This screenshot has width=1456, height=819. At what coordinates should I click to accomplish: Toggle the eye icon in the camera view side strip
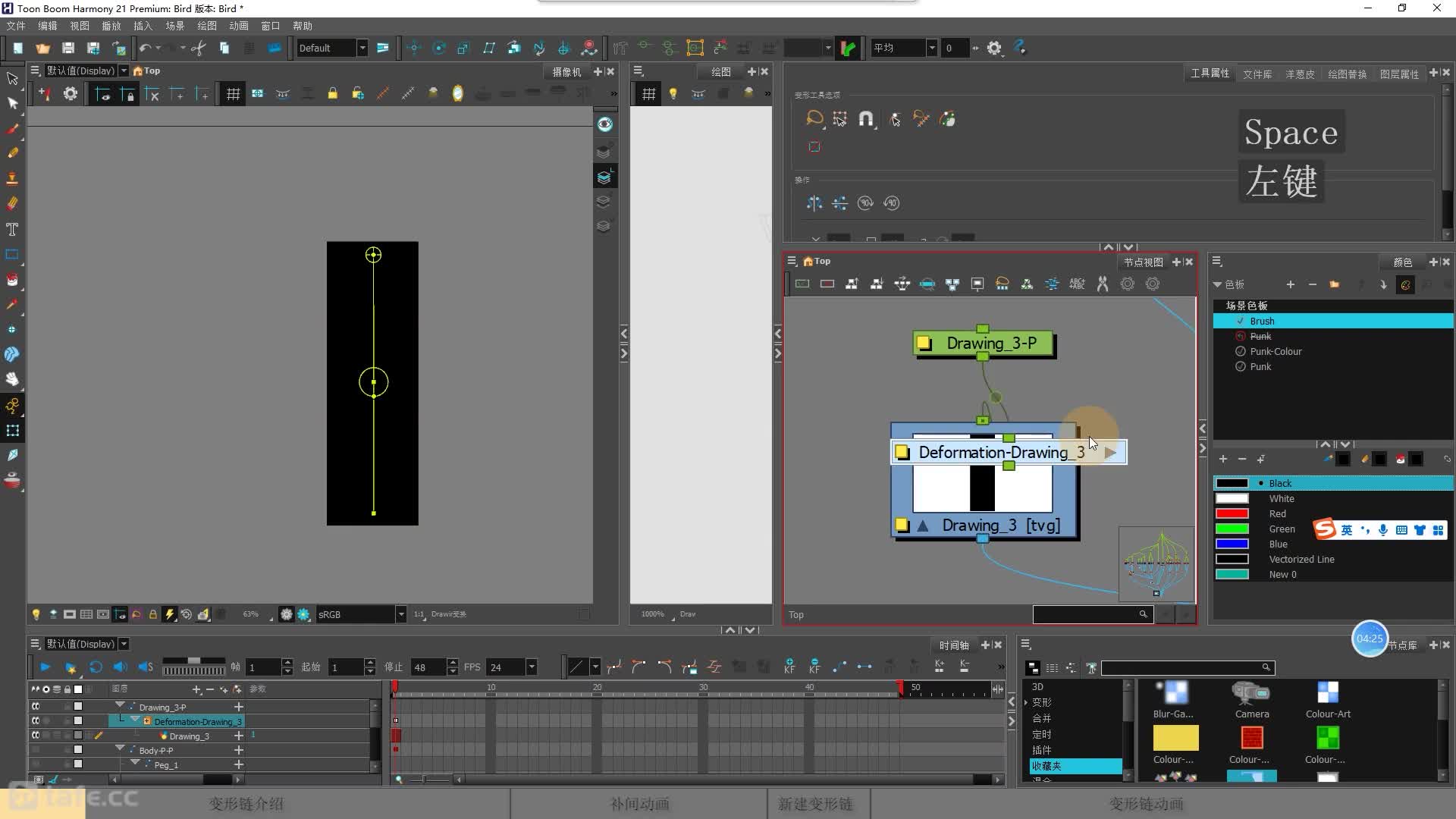(x=604, y=124)
